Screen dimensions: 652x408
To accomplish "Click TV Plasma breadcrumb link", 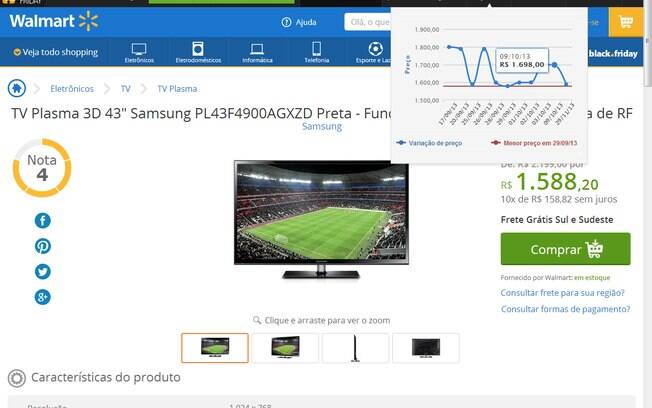I will 177,89.
